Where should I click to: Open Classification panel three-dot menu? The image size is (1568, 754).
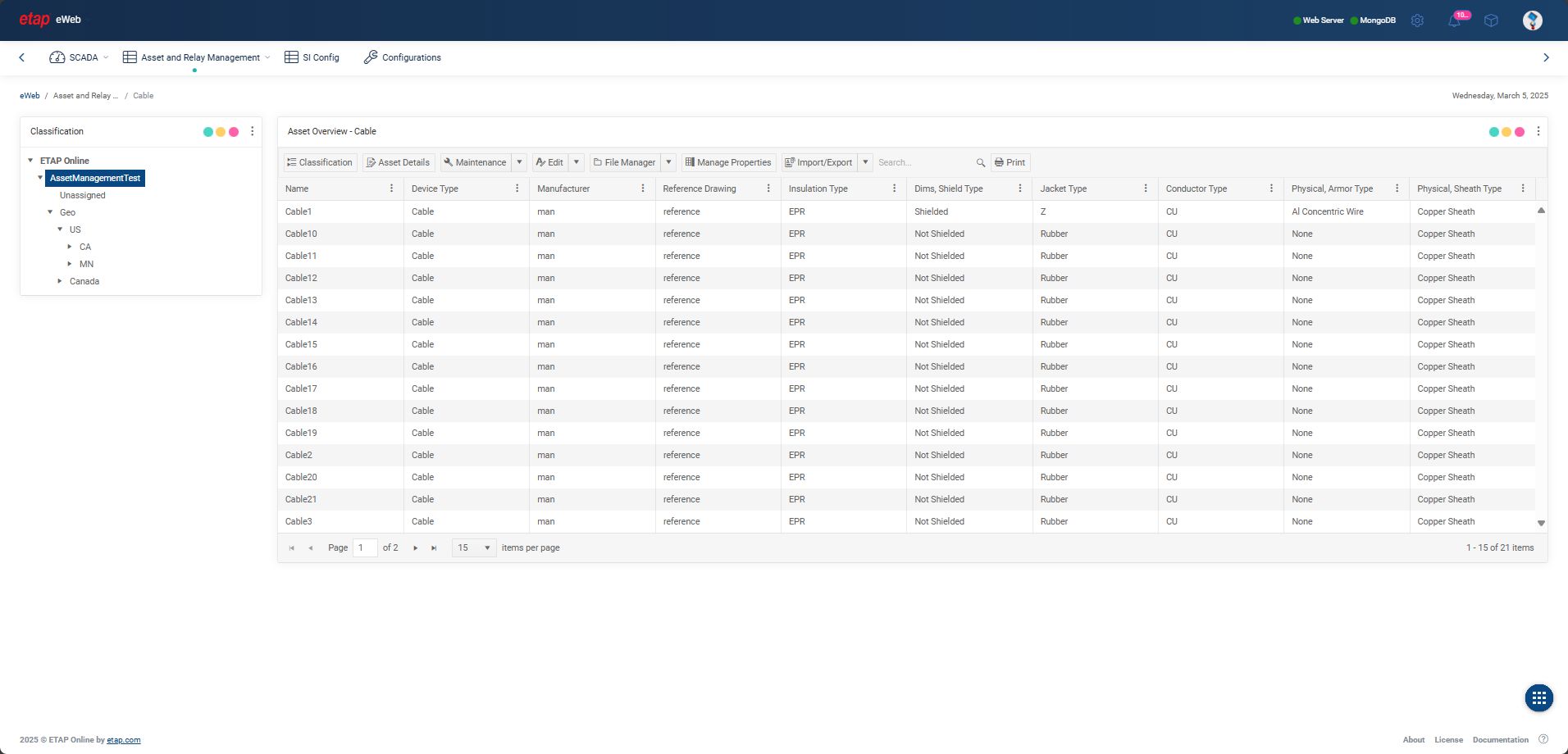point(253,131)
